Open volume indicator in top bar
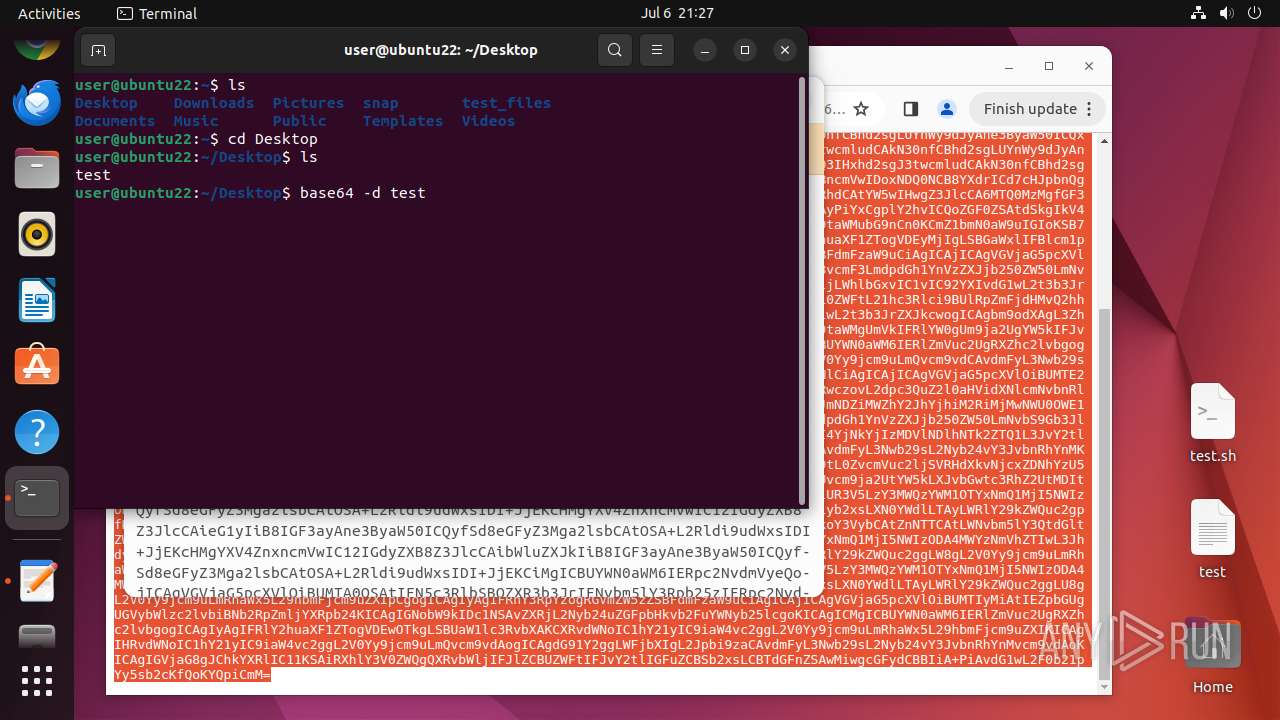This screenshot has height=720, width=1280. (1226, 13)
